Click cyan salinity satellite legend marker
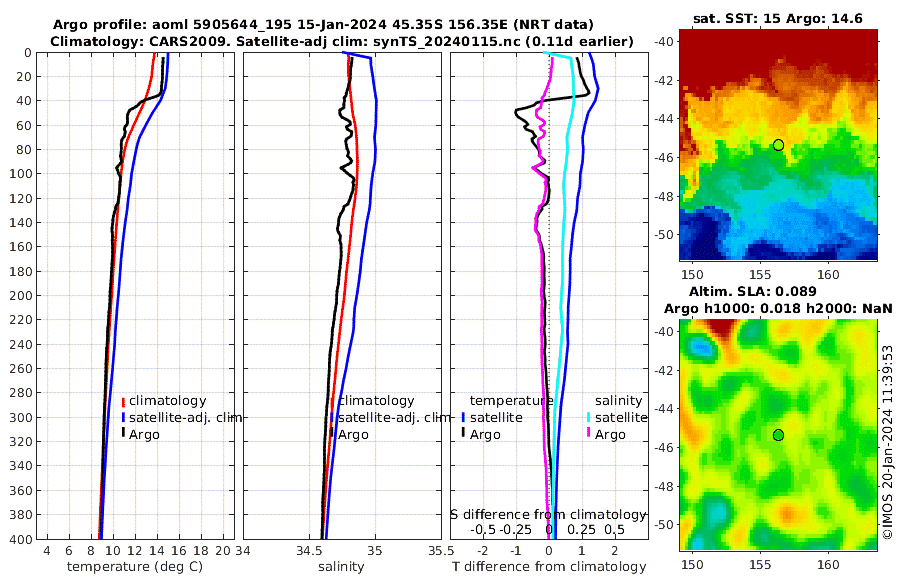Screen dimensions: 900x580 click(x=588, y=417)
